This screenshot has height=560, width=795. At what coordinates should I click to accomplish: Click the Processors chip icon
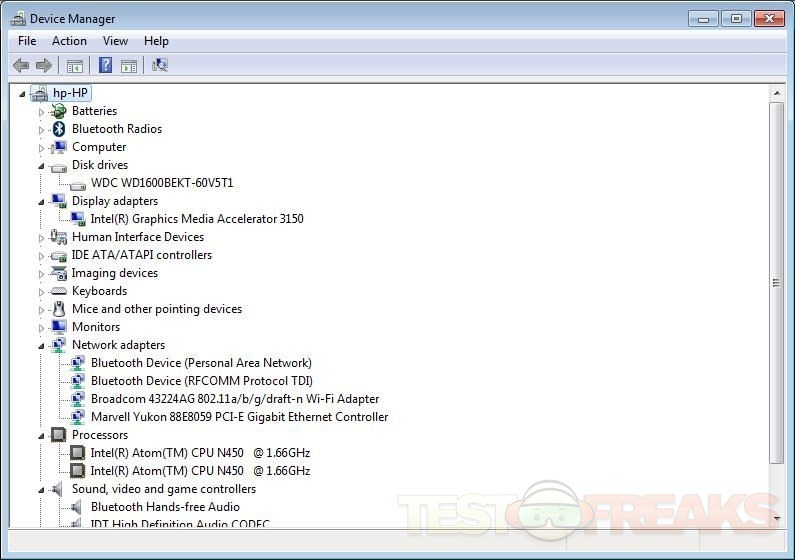tap(59, 435)
